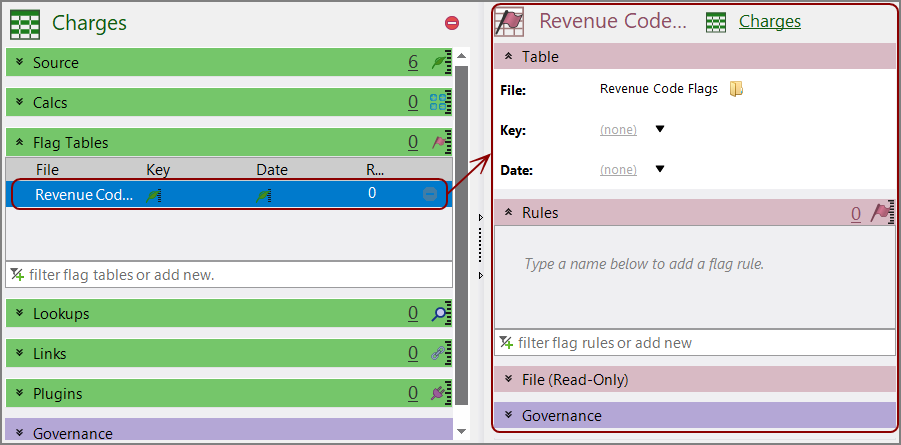Image resolution: width=901 pixels, height=445 pixels.
Task: Open Links count link
Action: 413,353
